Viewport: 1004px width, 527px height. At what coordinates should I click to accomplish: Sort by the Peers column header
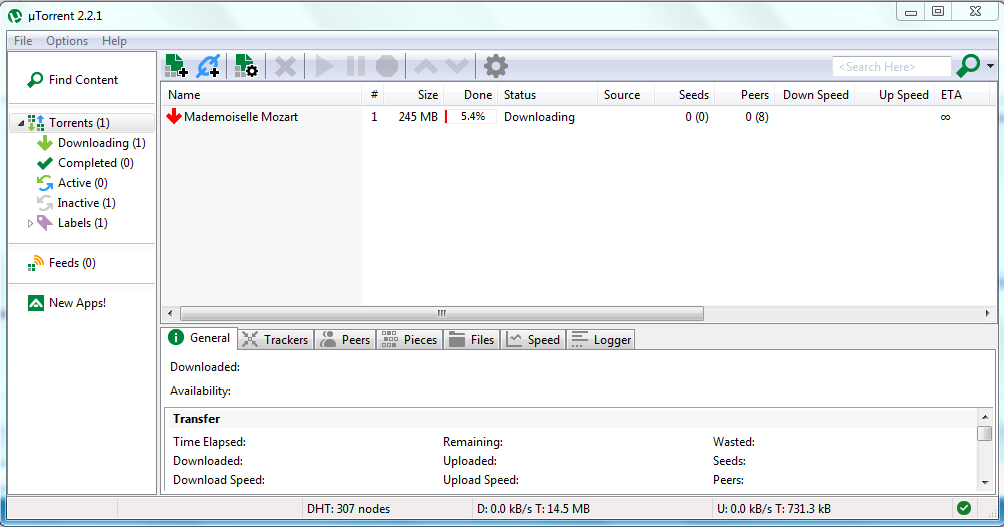pos(745,95)
